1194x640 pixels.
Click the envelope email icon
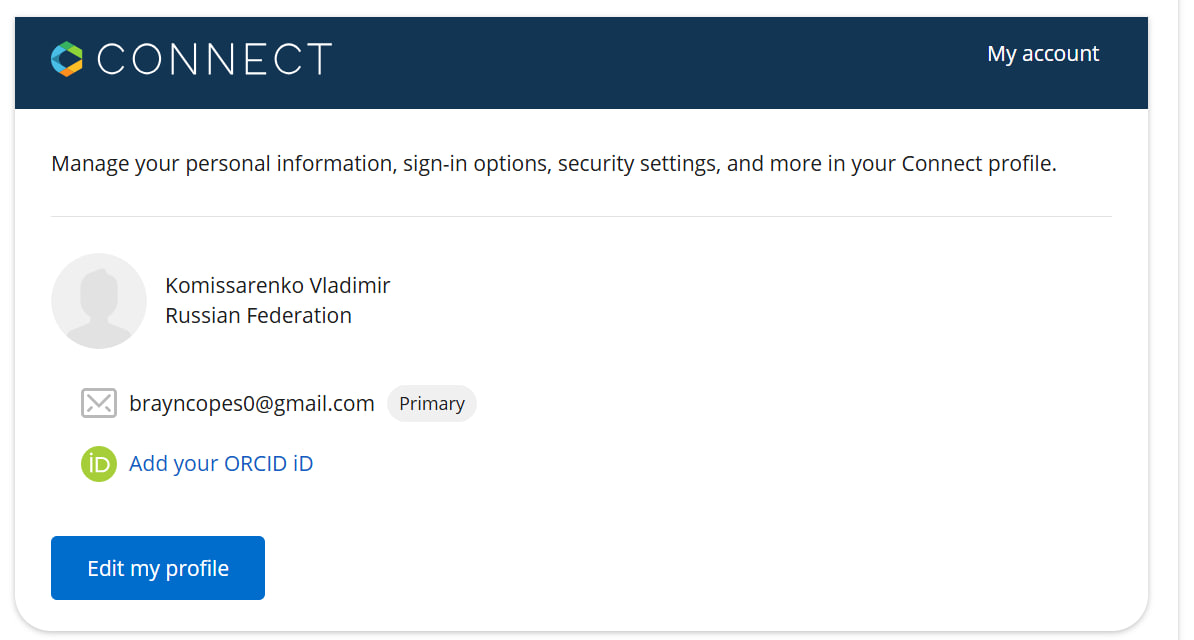99,403
